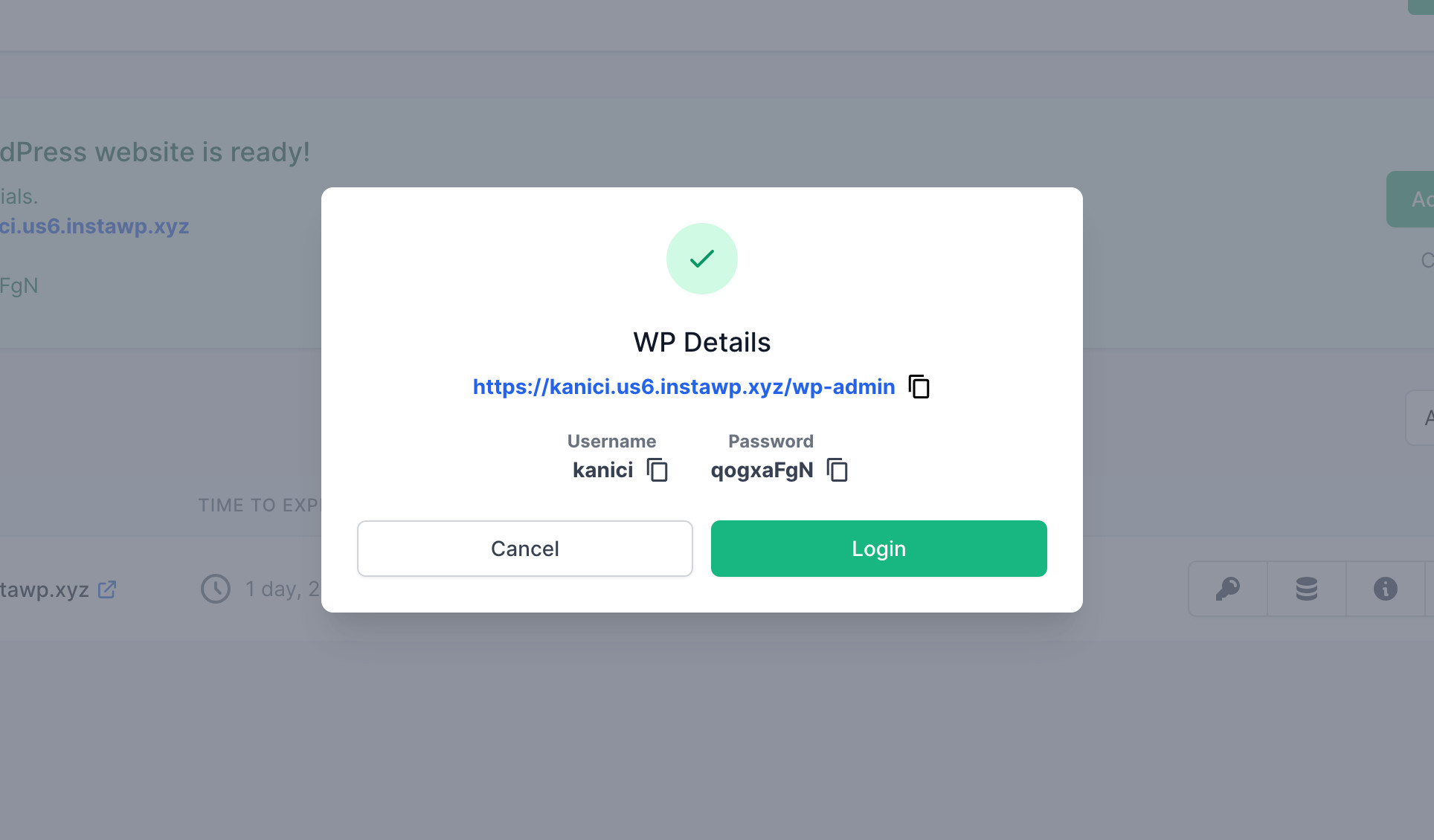Copy the password qogxaFgN

coord(837,470)
